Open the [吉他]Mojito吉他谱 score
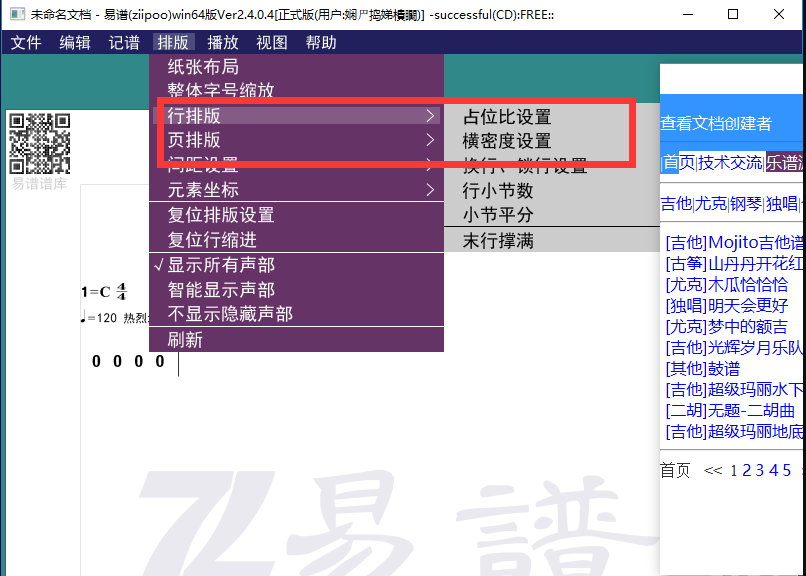The width and height of the screenshot is (806, 576). (x=734, y=243)
